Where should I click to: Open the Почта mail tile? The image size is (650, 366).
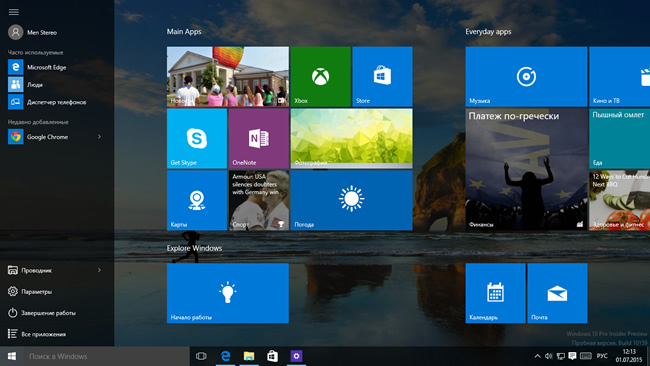[x=557, y=293]
